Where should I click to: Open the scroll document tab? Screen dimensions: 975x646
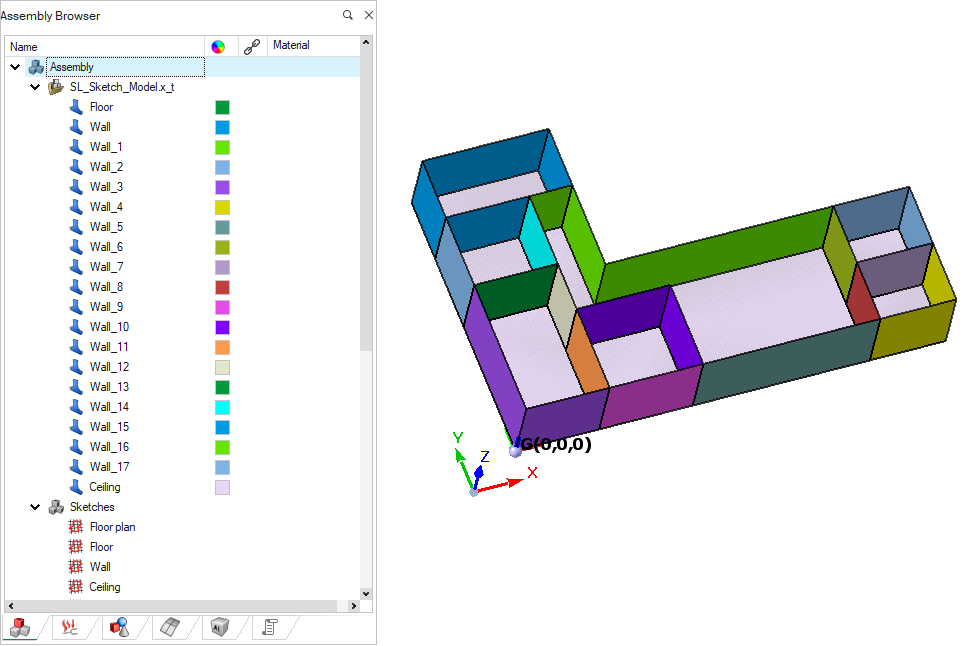pyautogui.click(x=269, y=627)
